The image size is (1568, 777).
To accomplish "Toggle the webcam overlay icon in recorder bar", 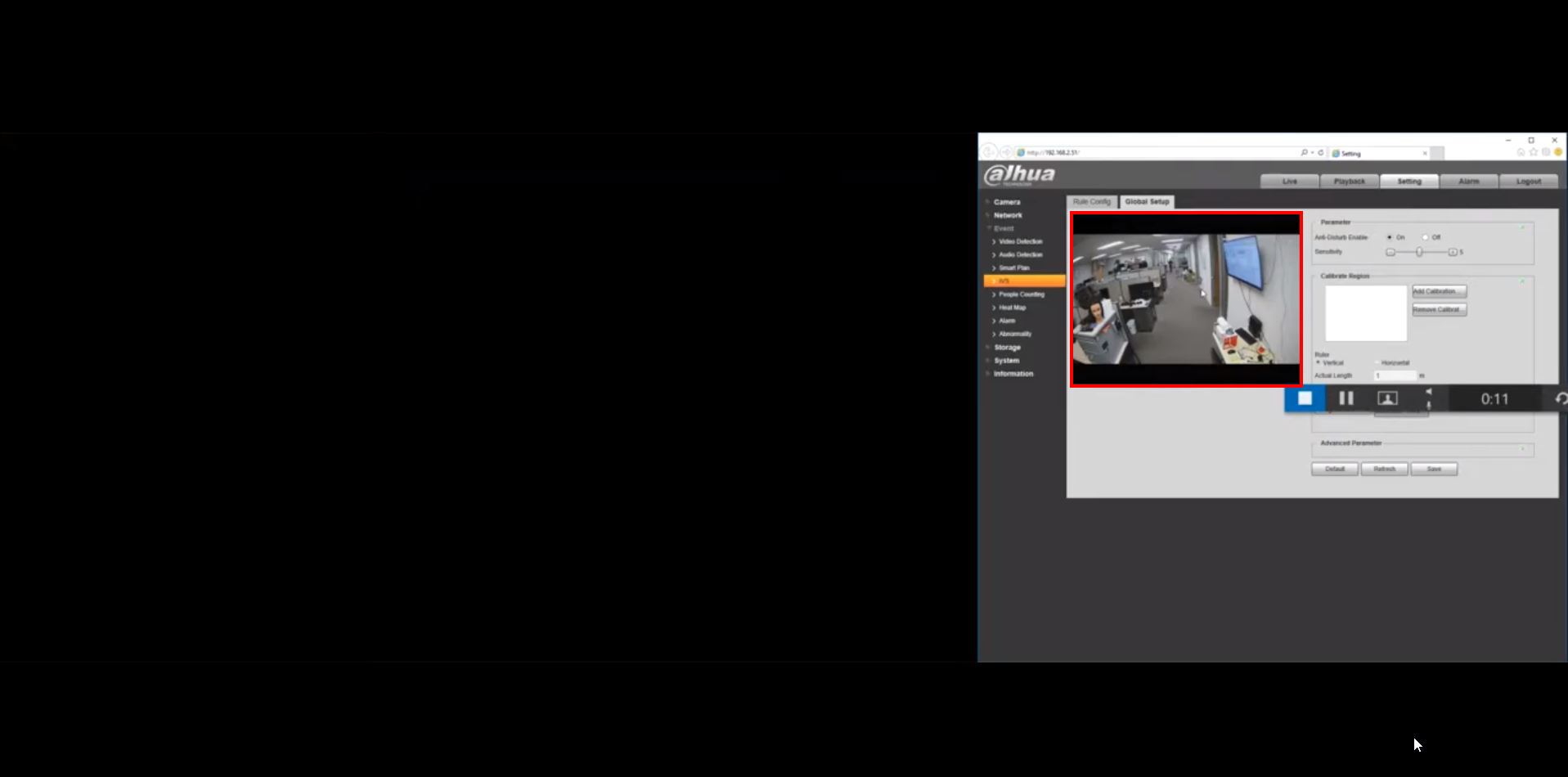I will click(x=1387, y=398).
